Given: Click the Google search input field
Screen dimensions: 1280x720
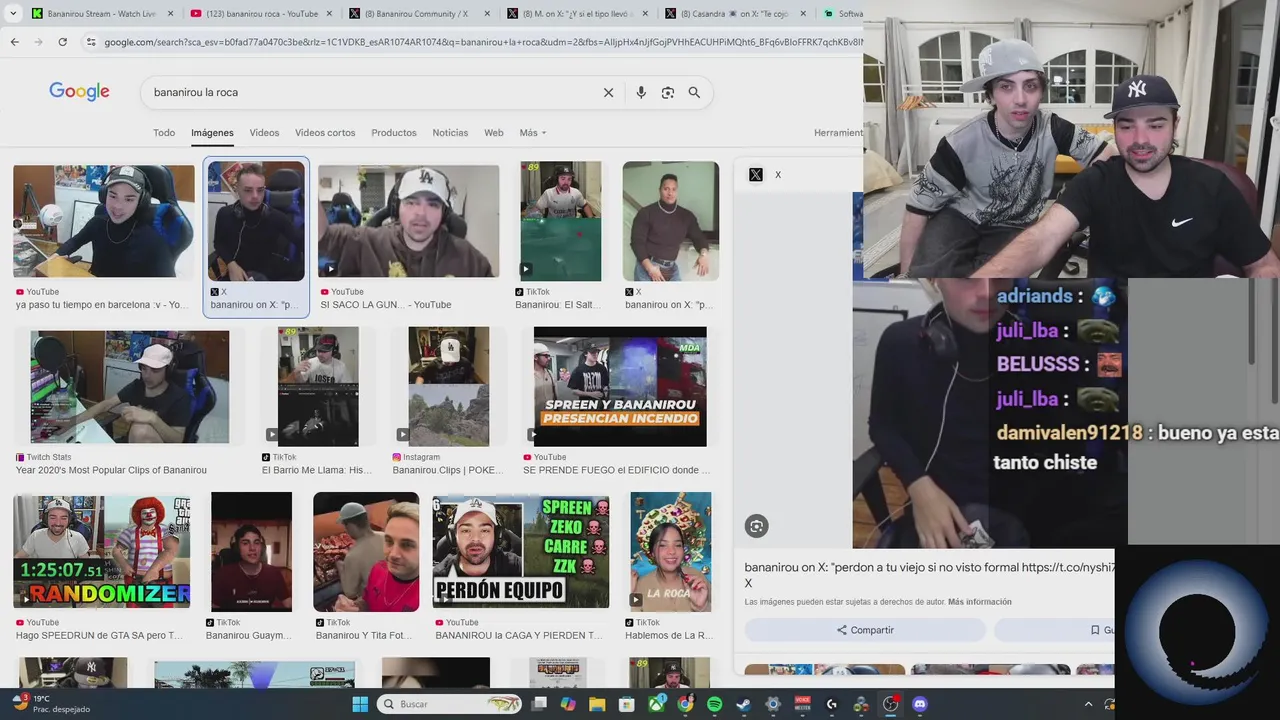Looking at the screenshot, I should pyautogui.click(x=370, y=92).
